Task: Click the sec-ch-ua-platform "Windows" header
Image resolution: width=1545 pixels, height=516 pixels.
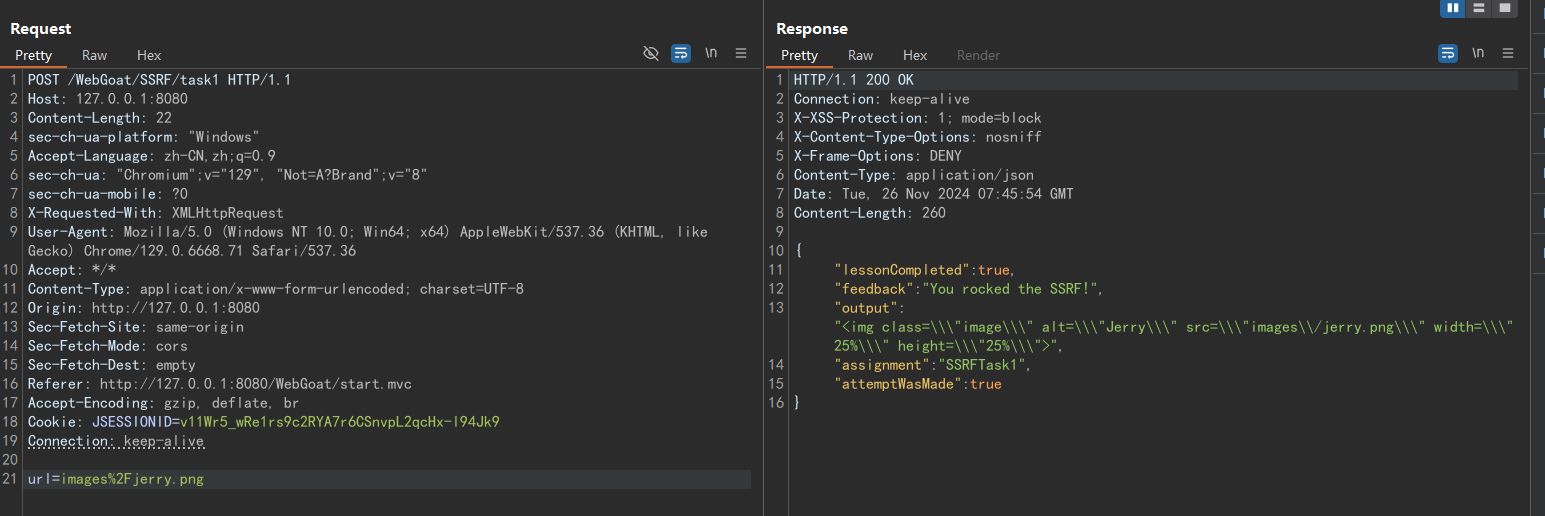Action: pyautogui.click(x=143, y=137)
